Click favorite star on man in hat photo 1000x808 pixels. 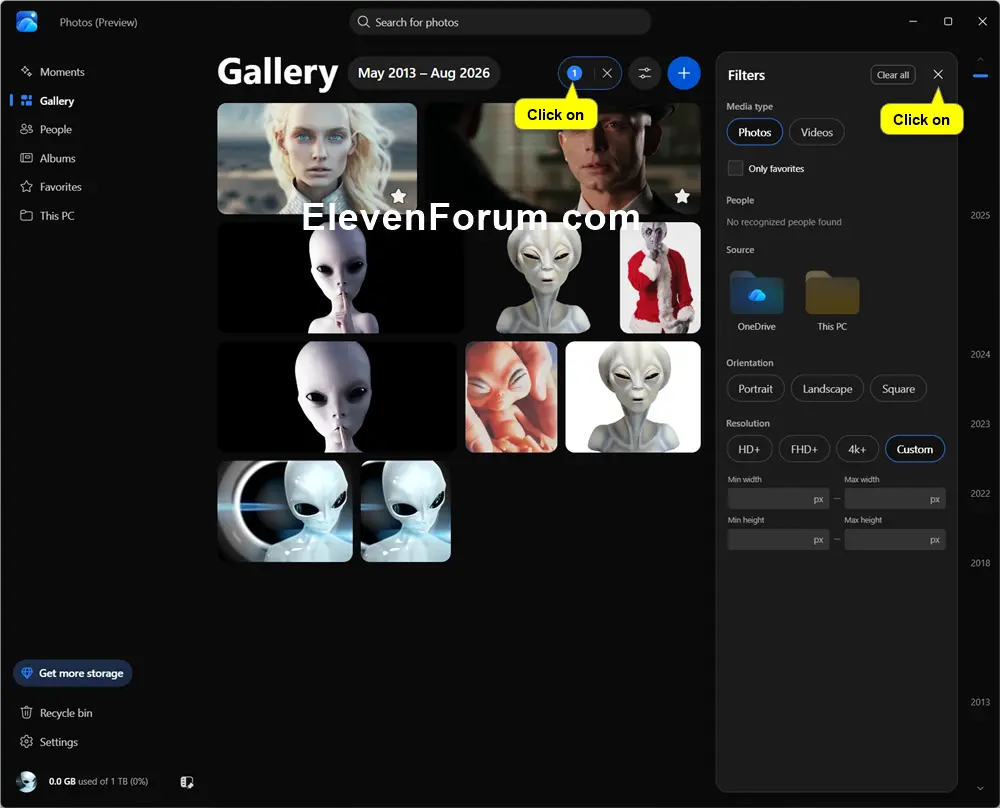(x=682, y=196)
